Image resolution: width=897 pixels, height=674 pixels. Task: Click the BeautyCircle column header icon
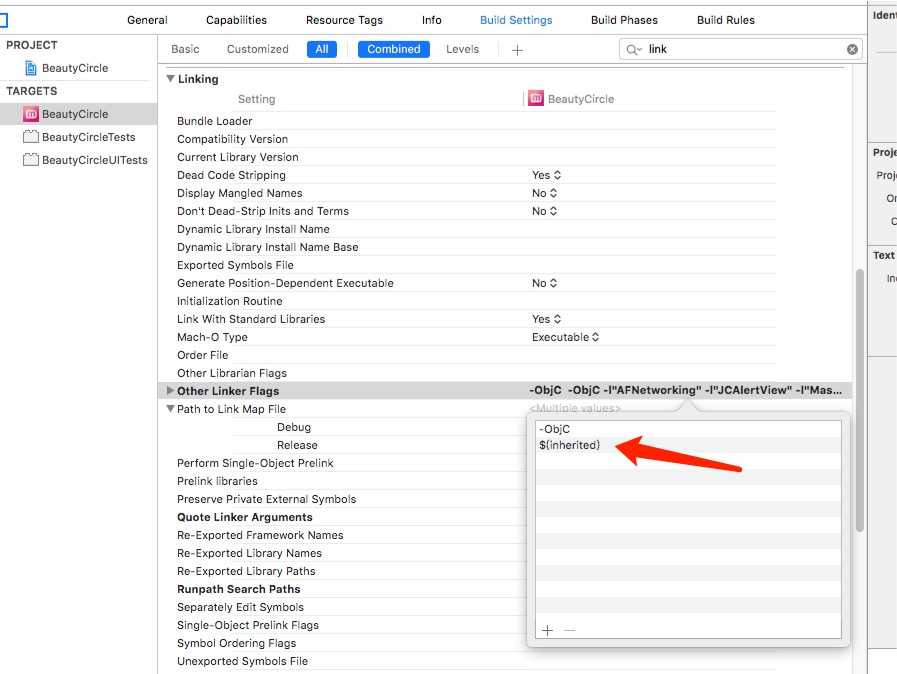pos(536,98)
